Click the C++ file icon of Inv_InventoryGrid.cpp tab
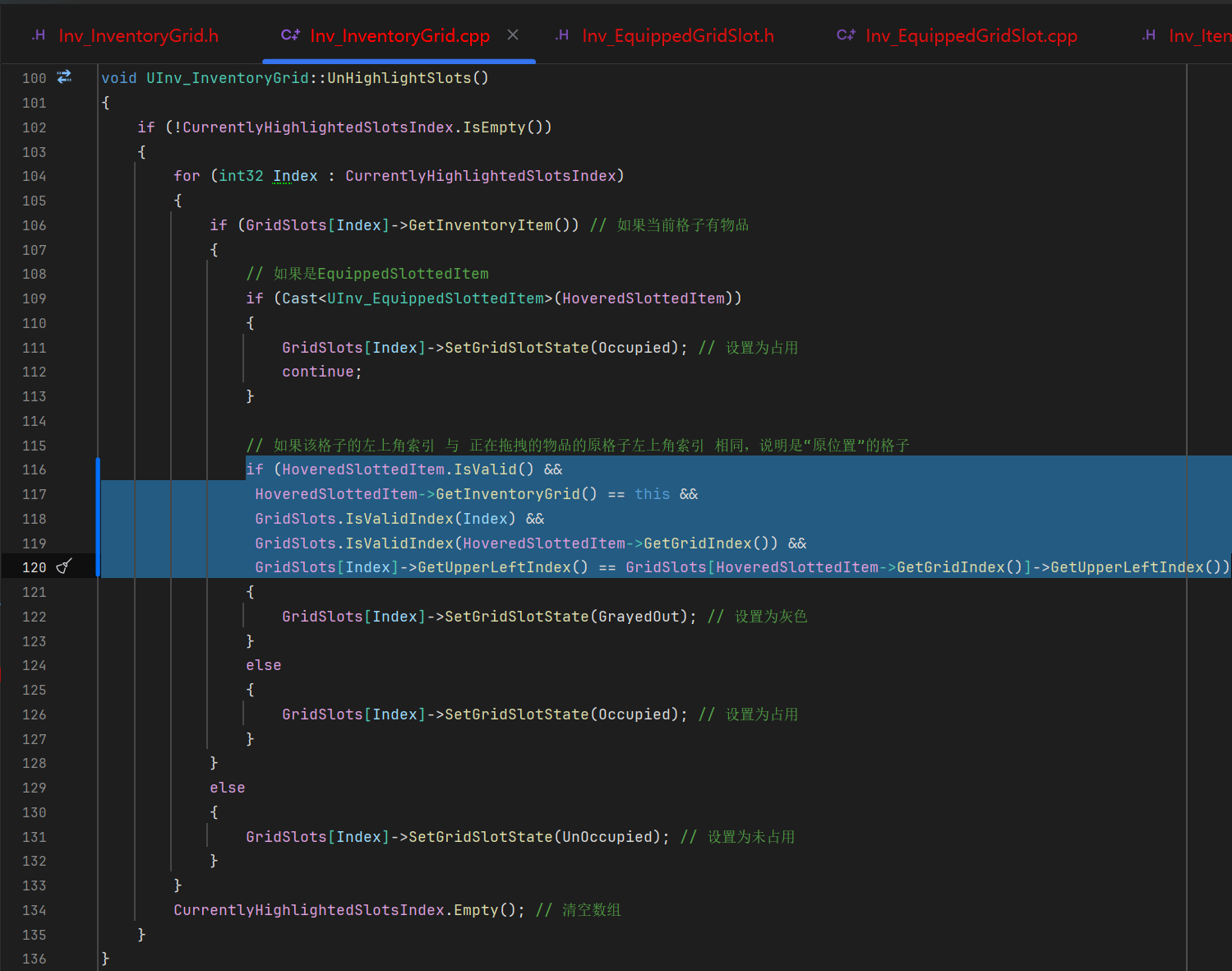Viewport: 1232px width, 971px height. click(291, 35)
